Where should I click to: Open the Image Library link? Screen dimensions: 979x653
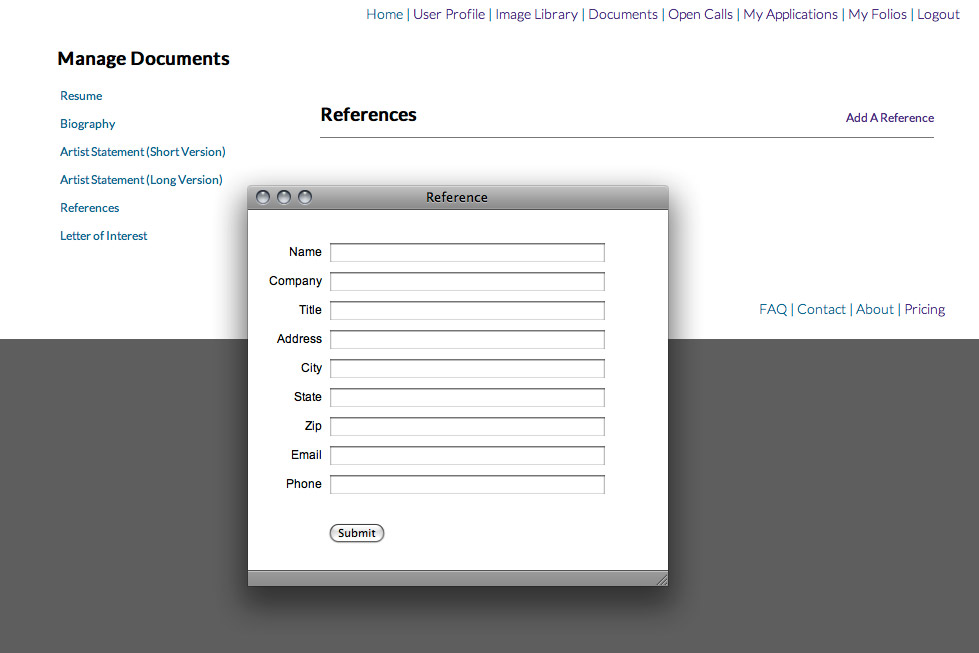536,14
